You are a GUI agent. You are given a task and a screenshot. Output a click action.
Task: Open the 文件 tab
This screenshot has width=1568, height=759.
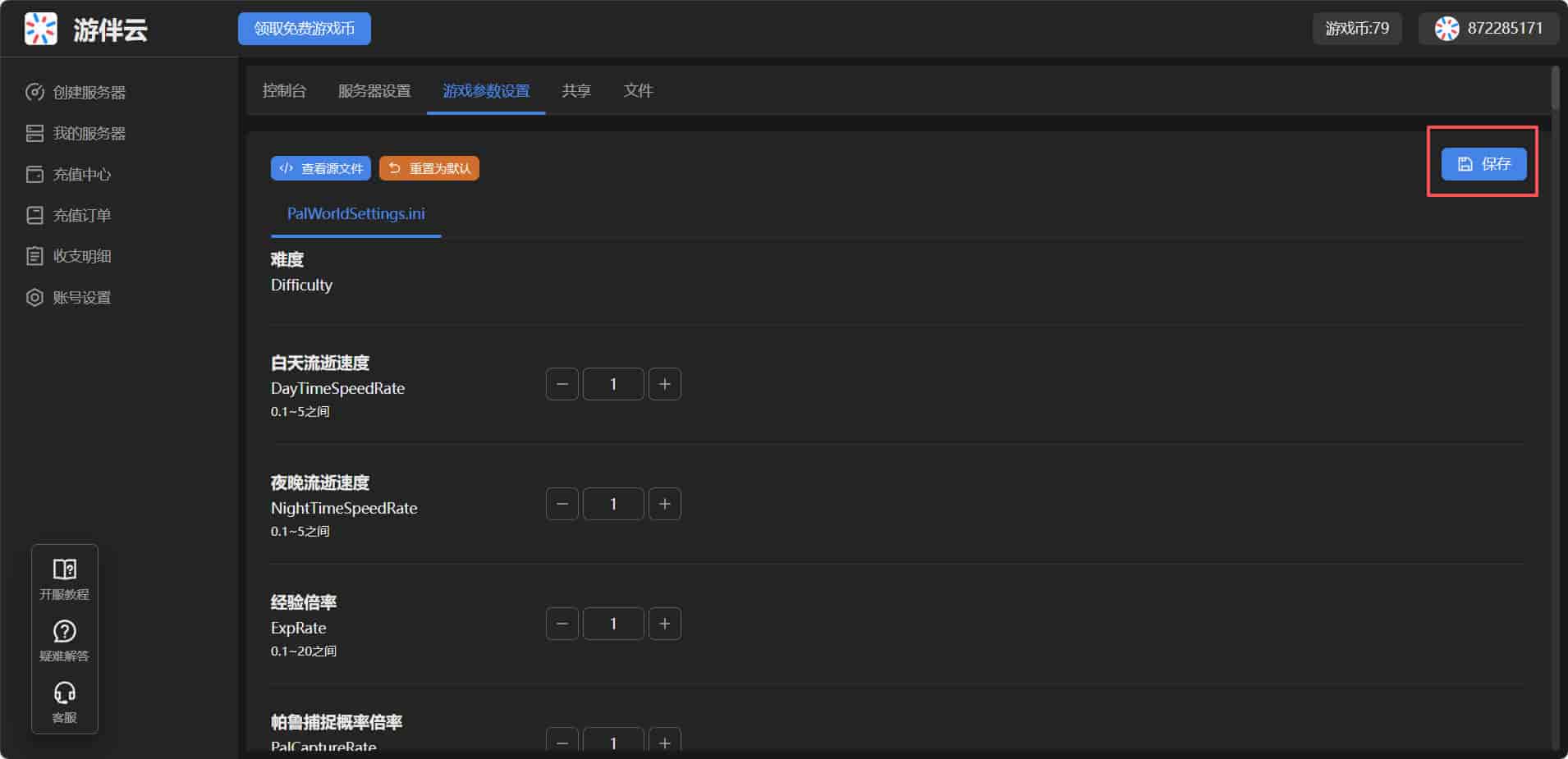[638, 91]
